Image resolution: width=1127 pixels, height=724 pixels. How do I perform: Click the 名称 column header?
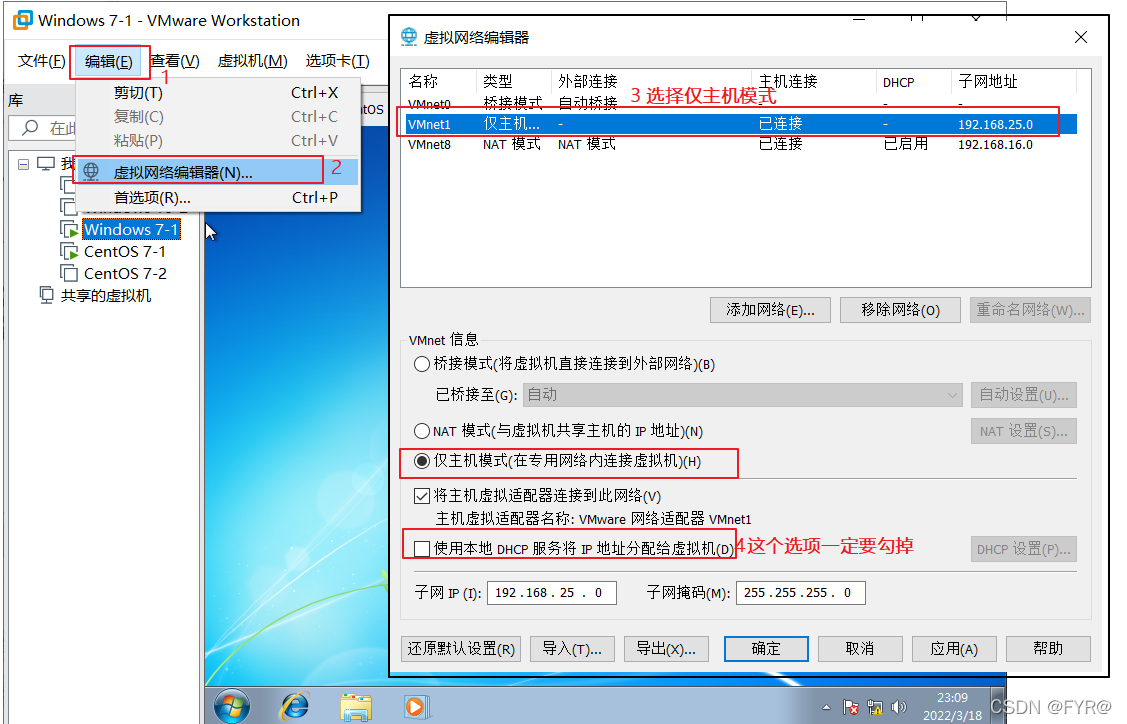tap(439, 81)
